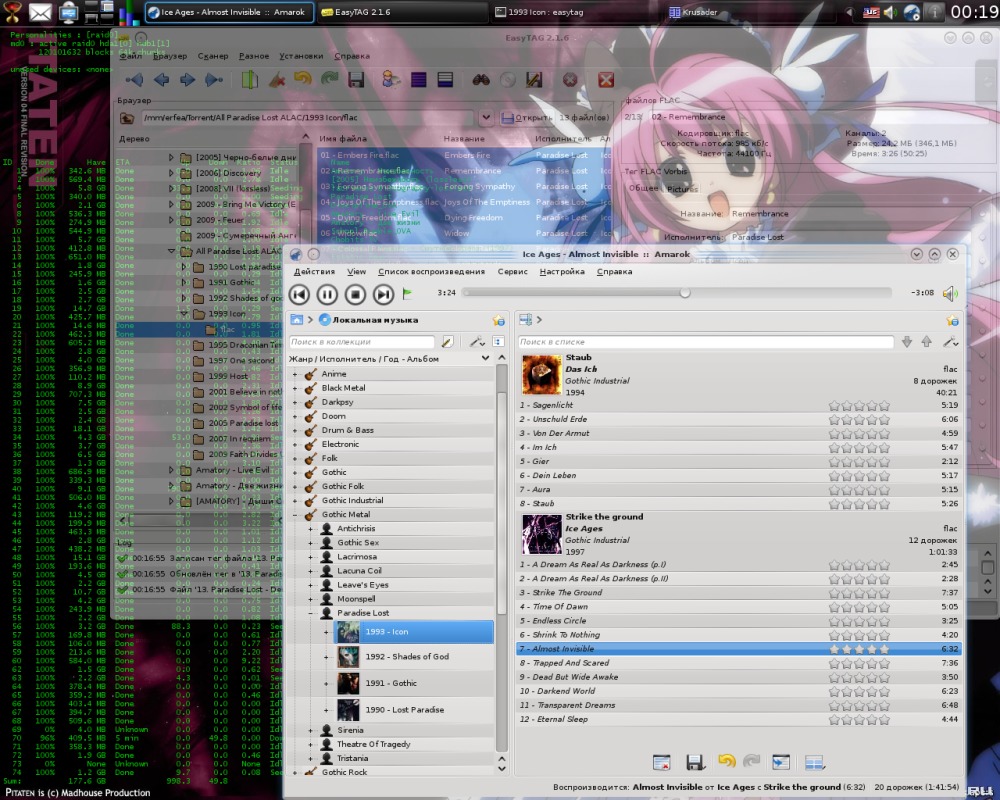The height and width of the screenshot is (800, 1000).
Task: Open collection wrench settings dropdown
Action: [x=477, y=342]
